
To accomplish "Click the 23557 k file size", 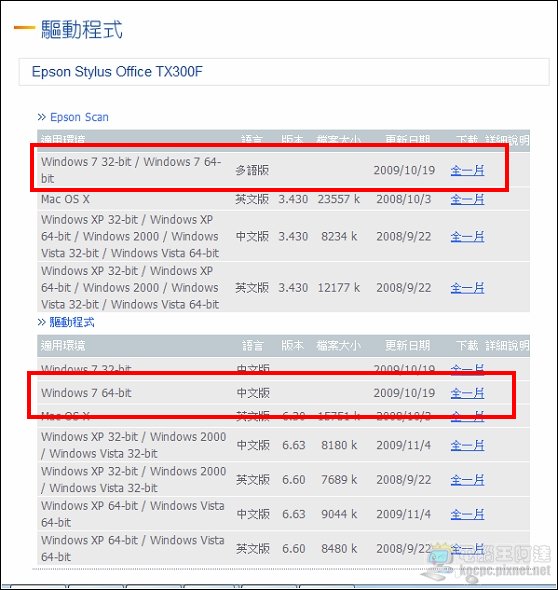I will pyautogui.click(x=339, y=199).
